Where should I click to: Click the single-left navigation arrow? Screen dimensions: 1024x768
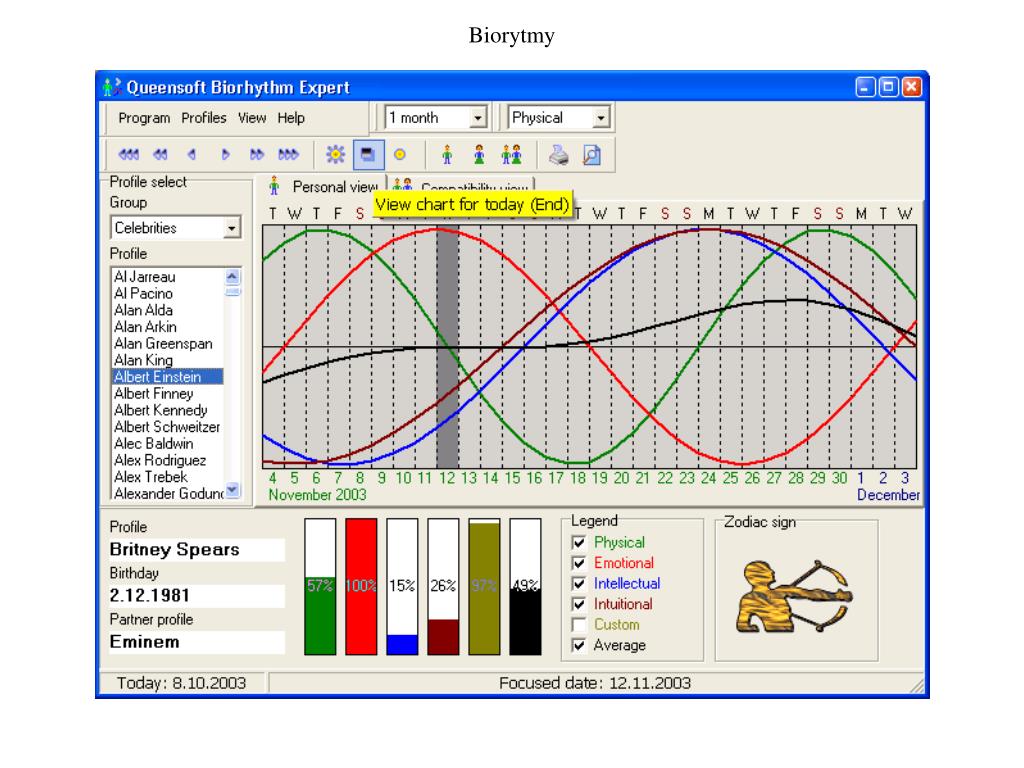pos(192,155)
